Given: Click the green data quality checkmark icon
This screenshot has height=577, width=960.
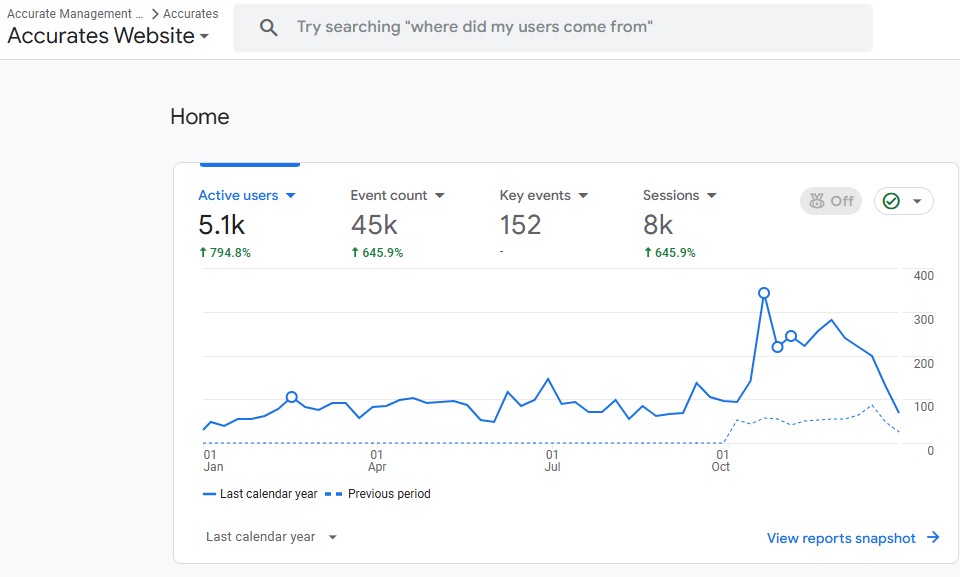Looking at the screenshot, I should click(x=891, y=201).
